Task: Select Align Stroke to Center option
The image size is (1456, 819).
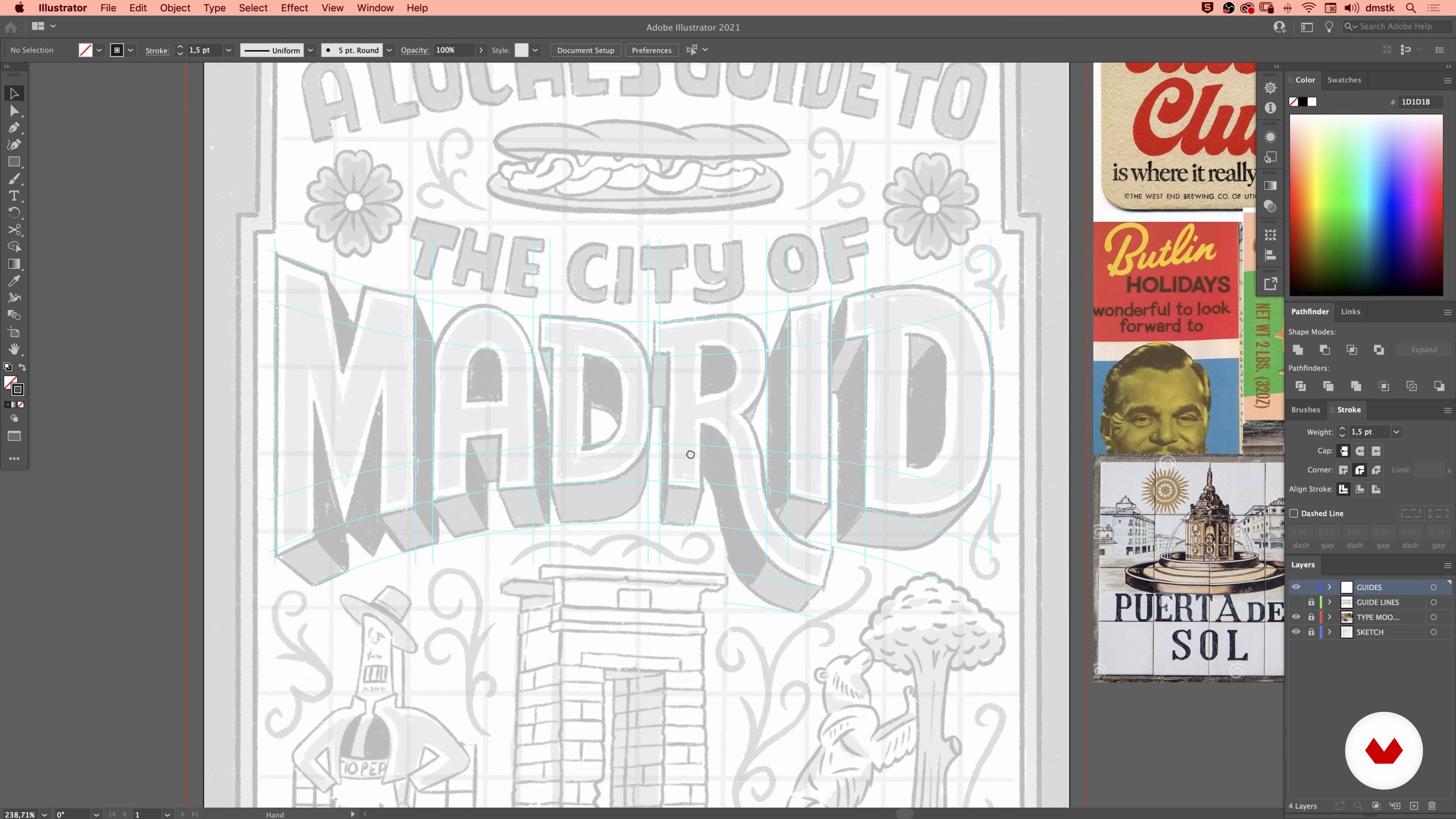Action: click(1344, 489)
